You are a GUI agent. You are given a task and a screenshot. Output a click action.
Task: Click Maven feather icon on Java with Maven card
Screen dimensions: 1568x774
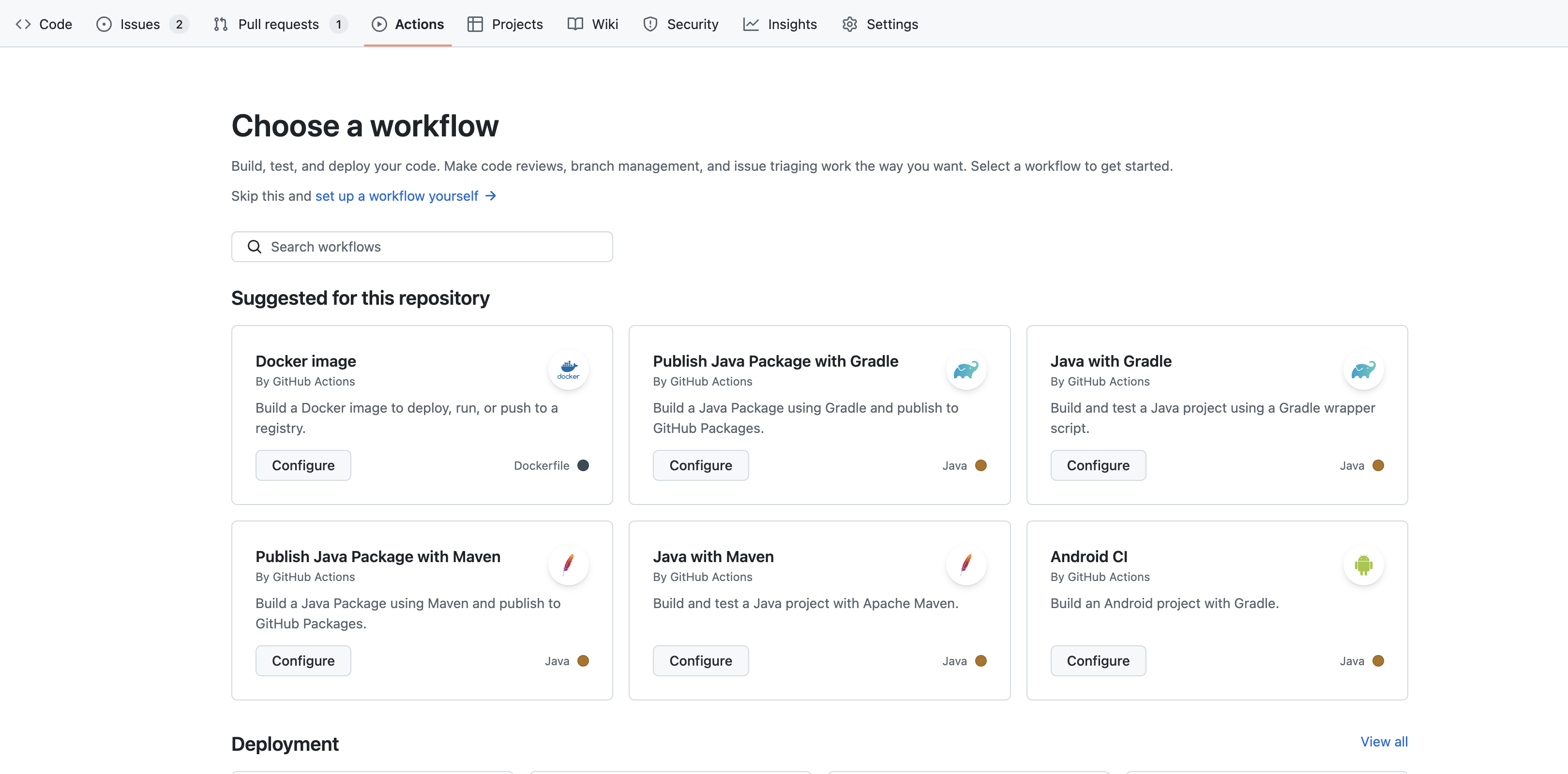(x=965, y=564)
